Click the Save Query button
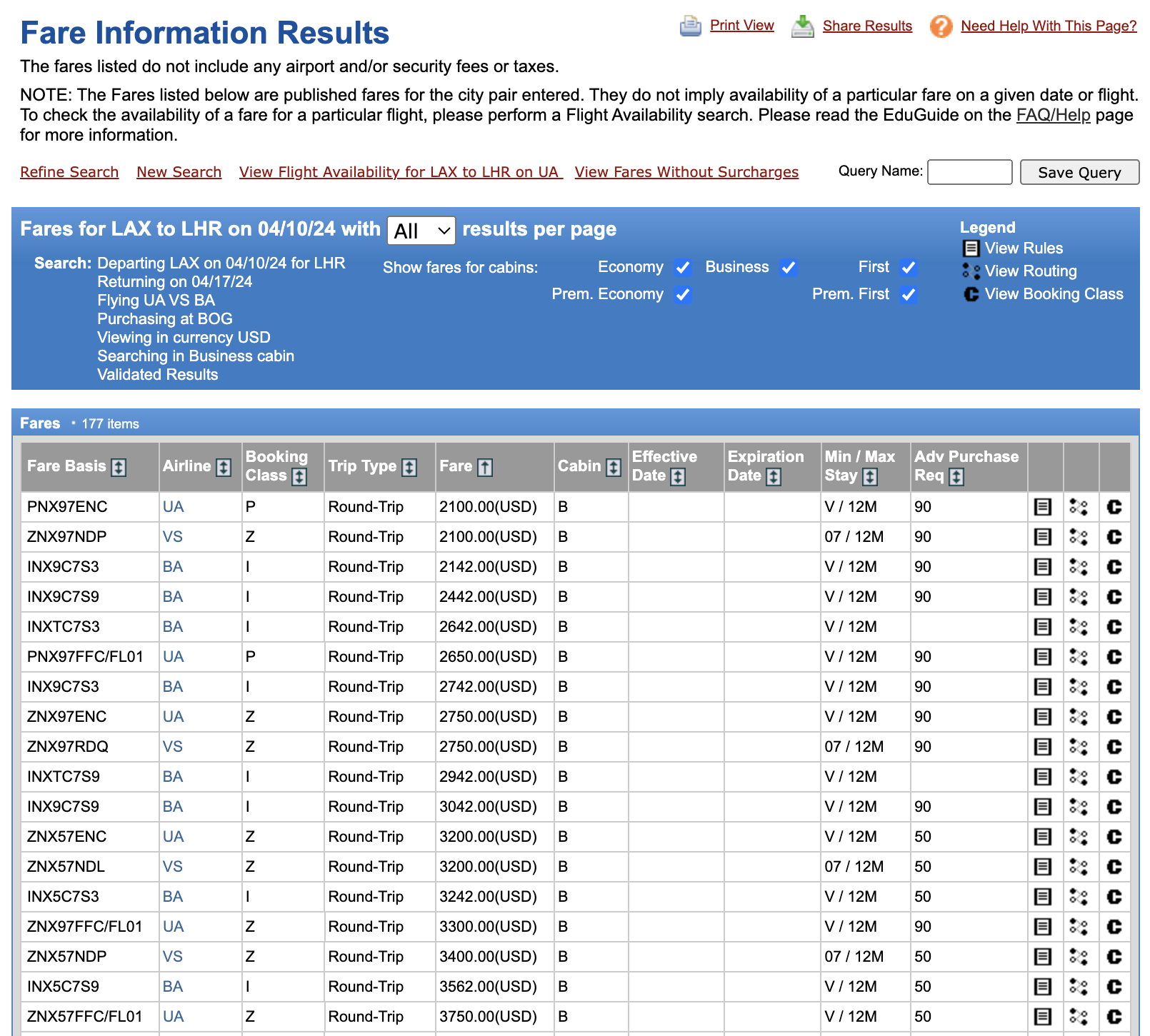 tap(1079, 172)
